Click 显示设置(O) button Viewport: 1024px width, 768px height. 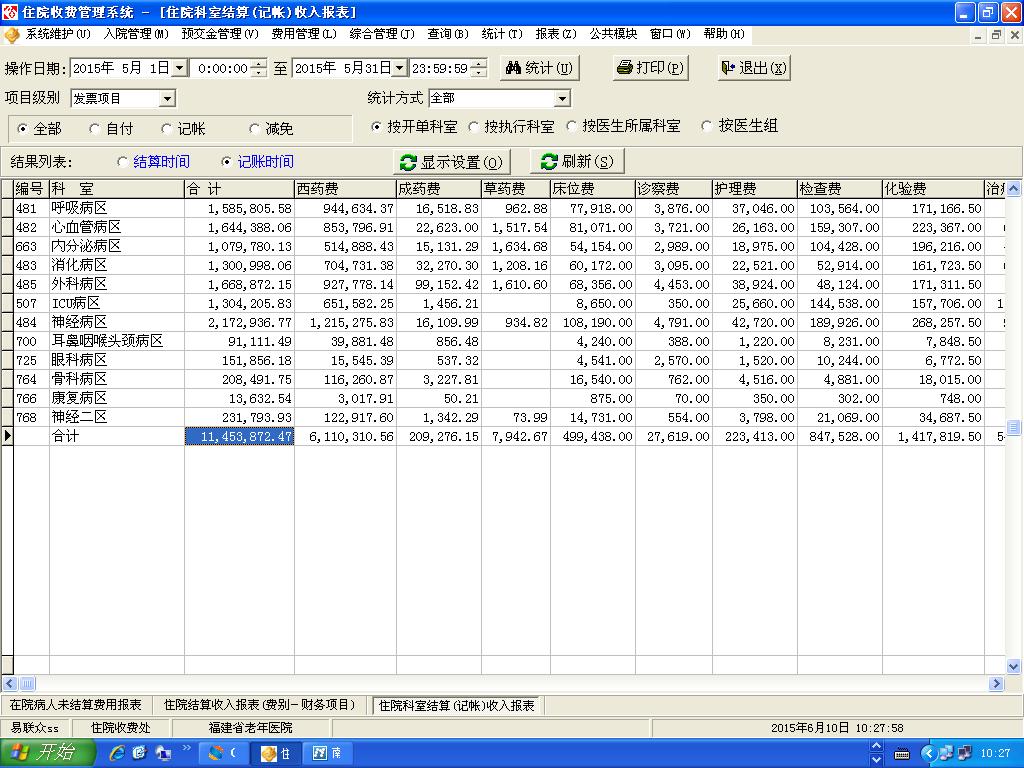point(452,162)
